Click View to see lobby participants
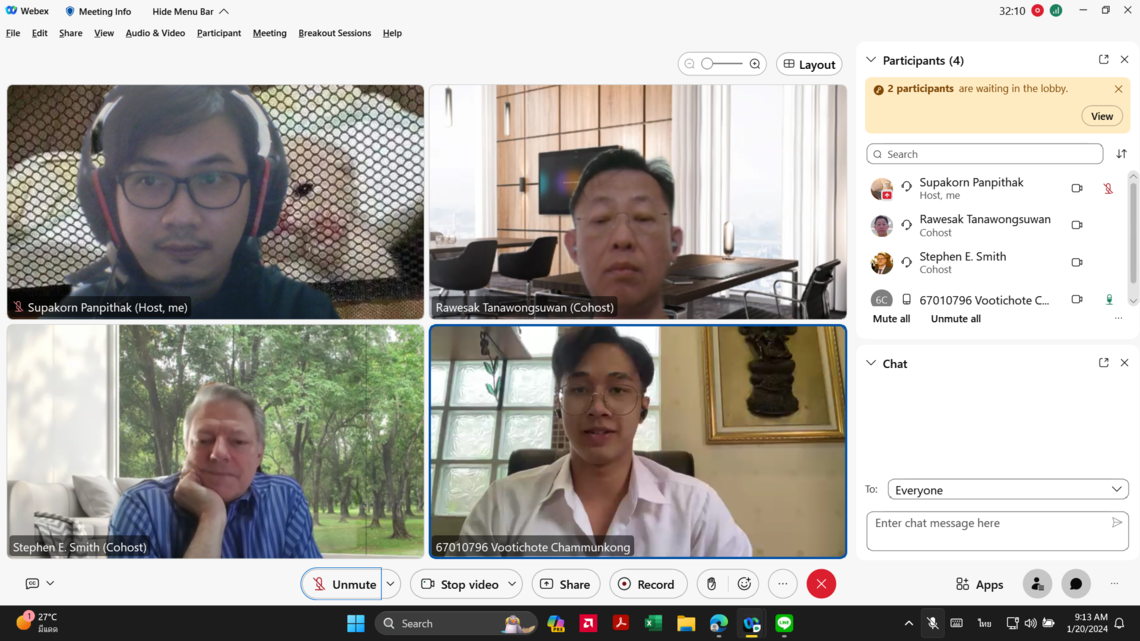 click(1101, 116)
